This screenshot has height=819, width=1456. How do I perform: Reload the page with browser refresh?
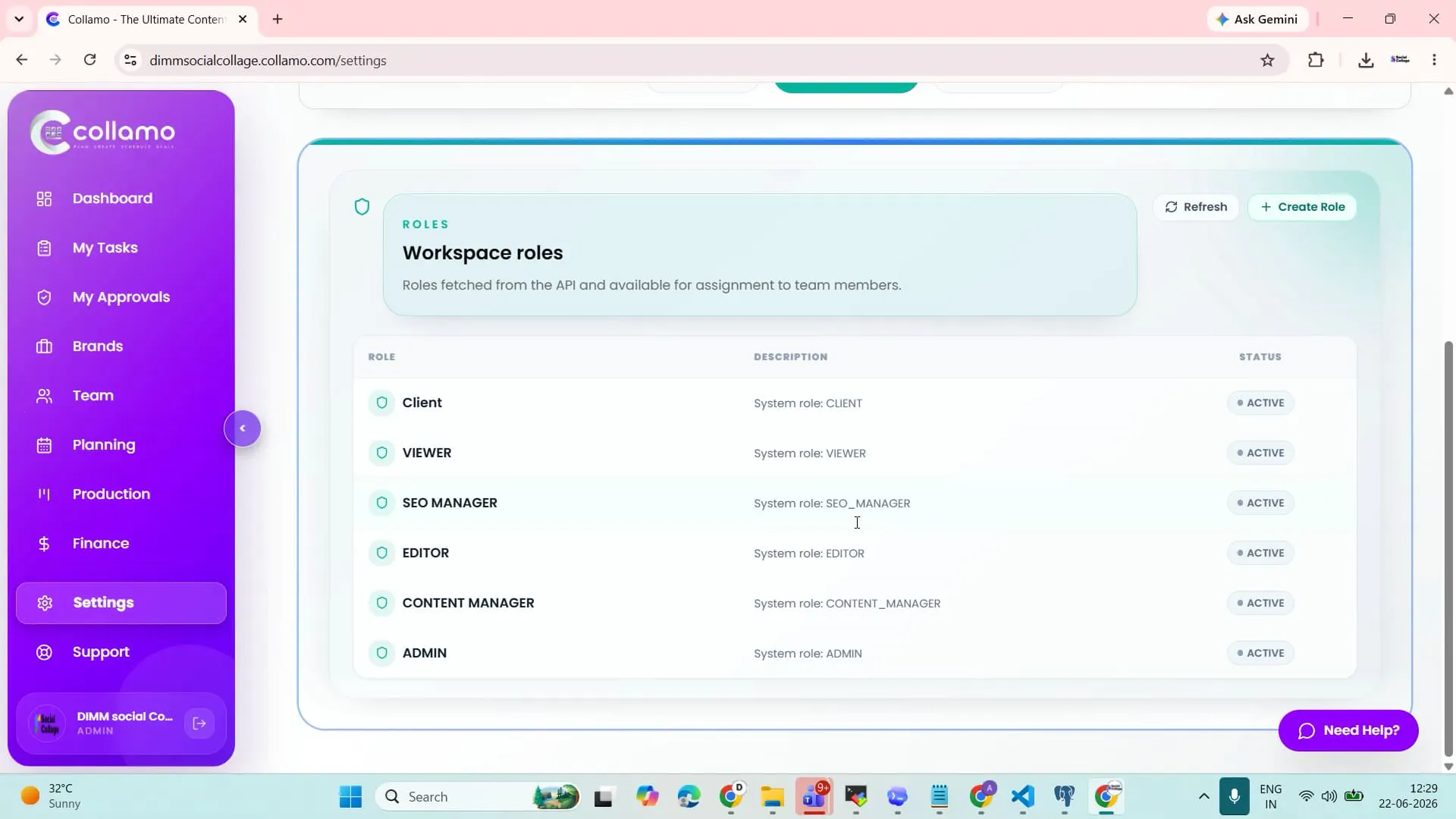[89, 60]
